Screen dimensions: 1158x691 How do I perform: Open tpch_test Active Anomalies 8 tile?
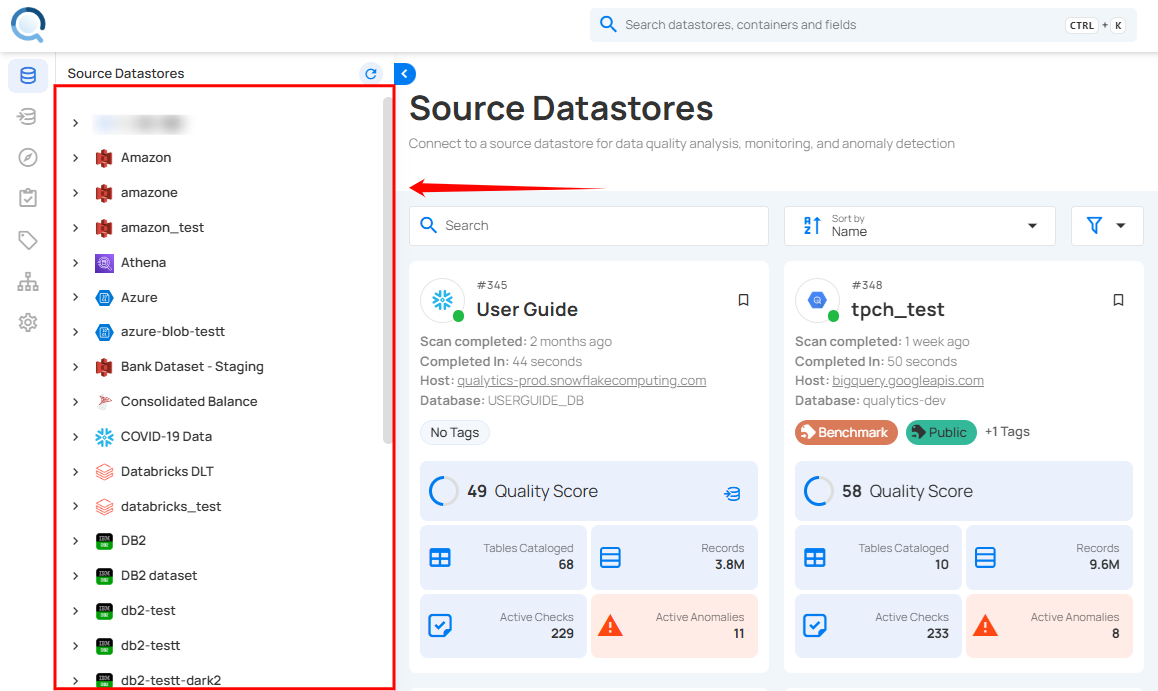point(1049,626)
